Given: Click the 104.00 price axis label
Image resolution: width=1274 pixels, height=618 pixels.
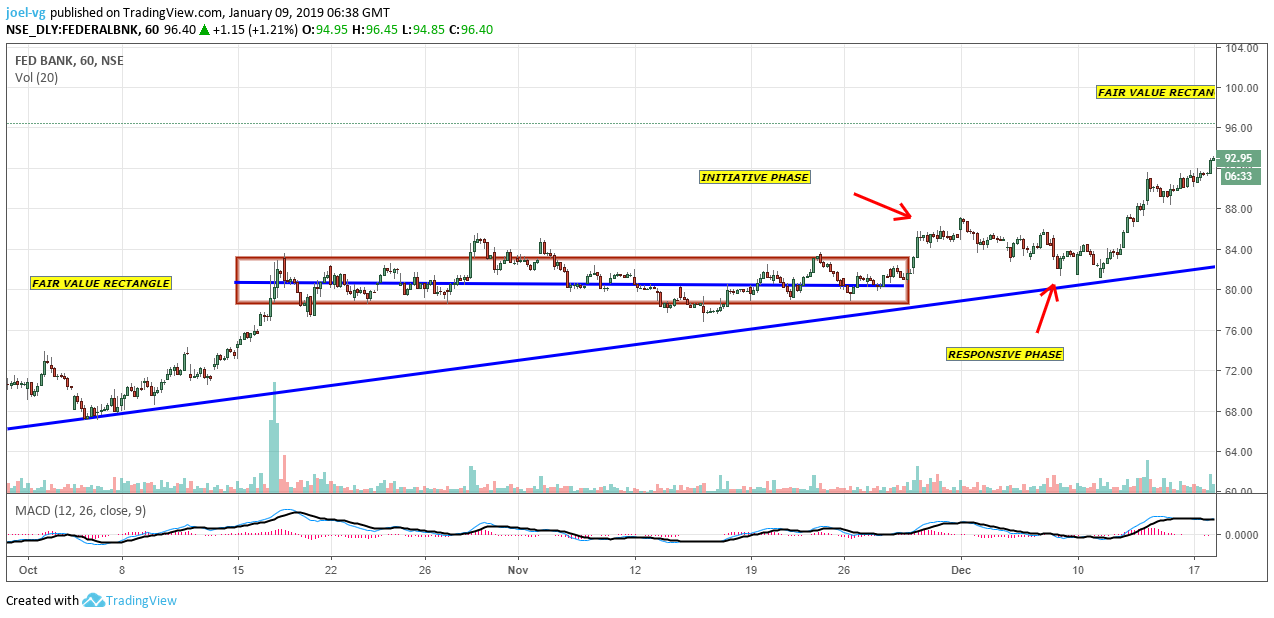Looking at the screenshot, I should [x=1240, y=48].
